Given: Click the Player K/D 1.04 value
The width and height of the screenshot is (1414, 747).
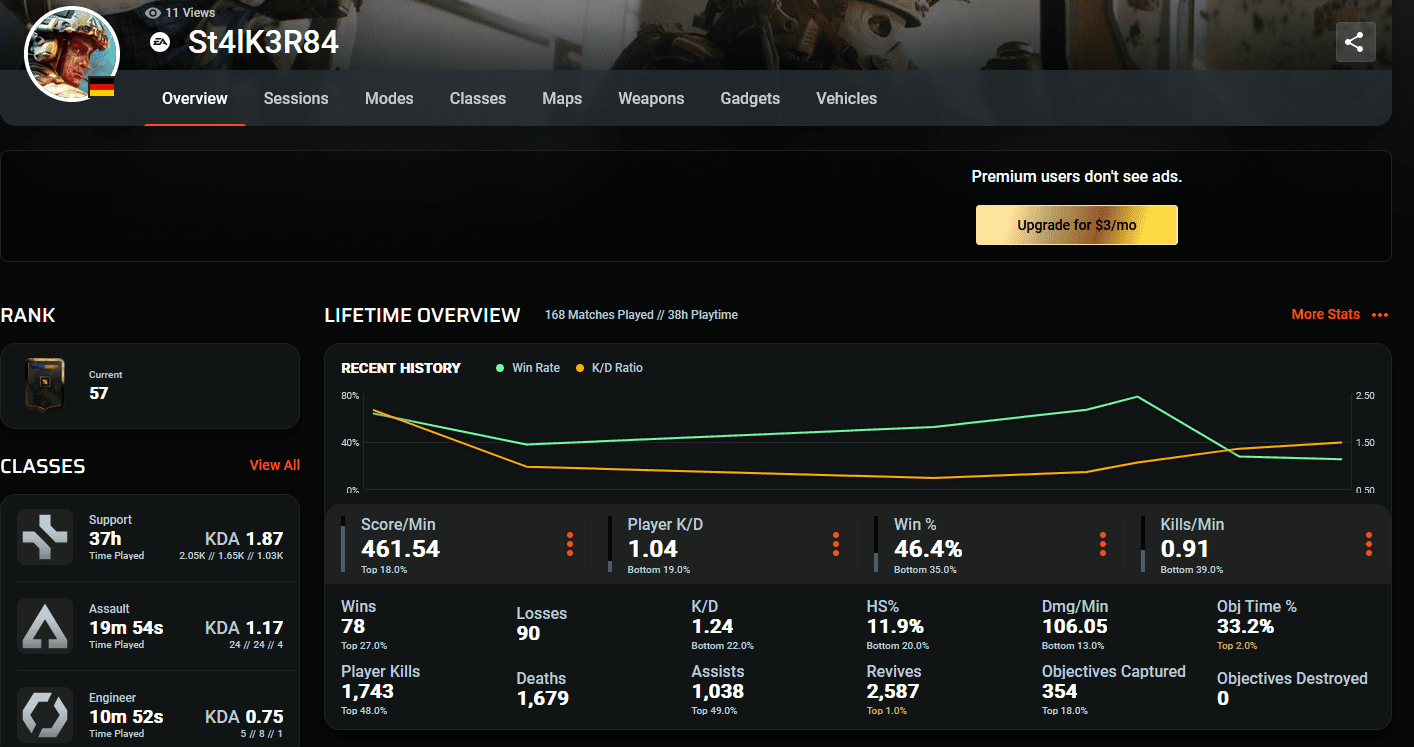Looking at the screenshot, I should coord(652,549).
